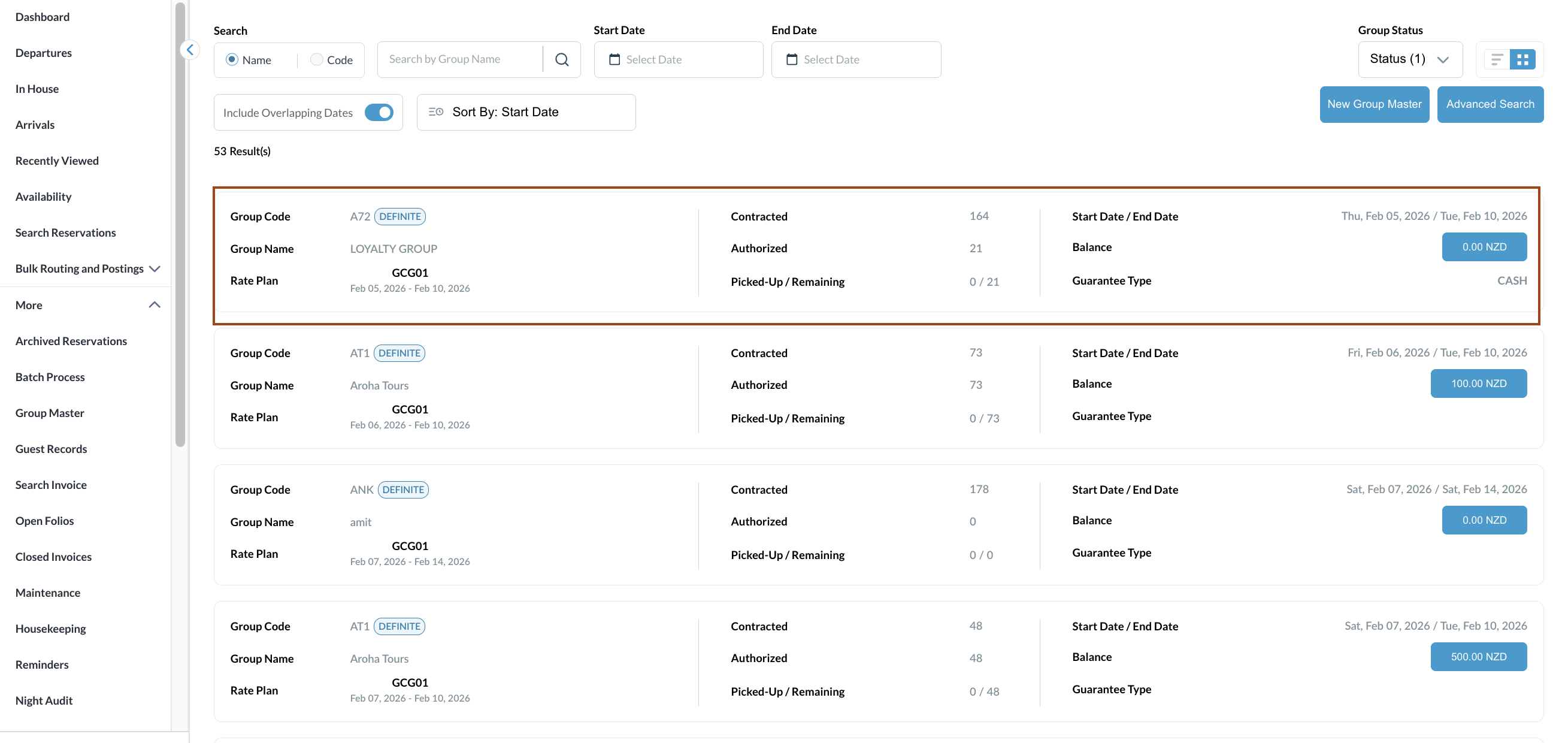This screenshot has width=1568, height=743.
Task: Click the sidebar vertical scrollbar
Action: click(x=180, y=225)
